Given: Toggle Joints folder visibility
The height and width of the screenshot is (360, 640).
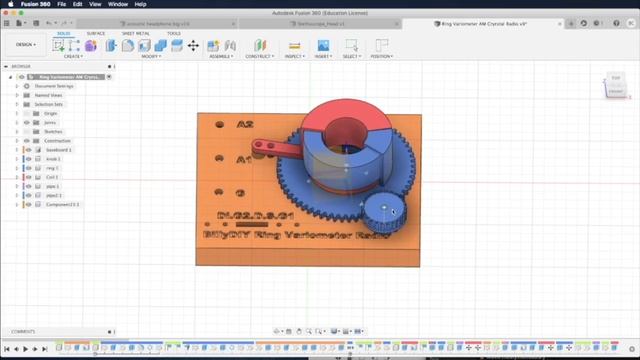Looking at the screenshot, I should pos(27,122).
